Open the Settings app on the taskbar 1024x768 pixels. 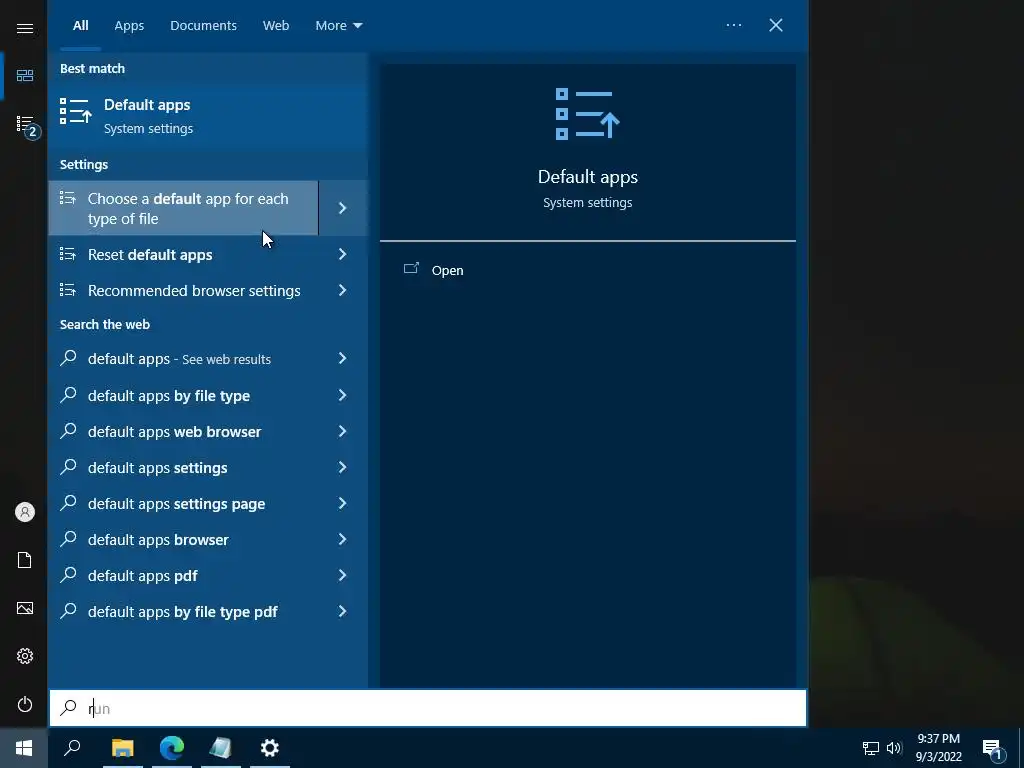(270, 748)
